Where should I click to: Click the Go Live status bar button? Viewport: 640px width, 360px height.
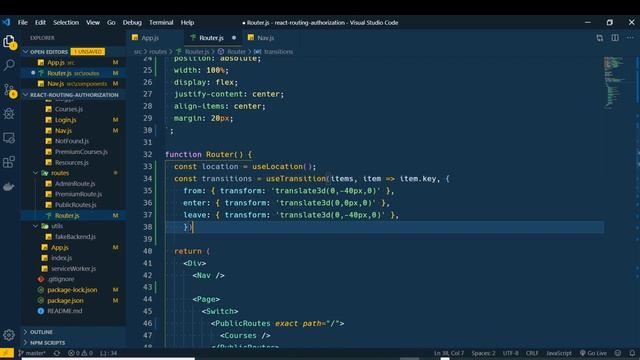[593, 353]
